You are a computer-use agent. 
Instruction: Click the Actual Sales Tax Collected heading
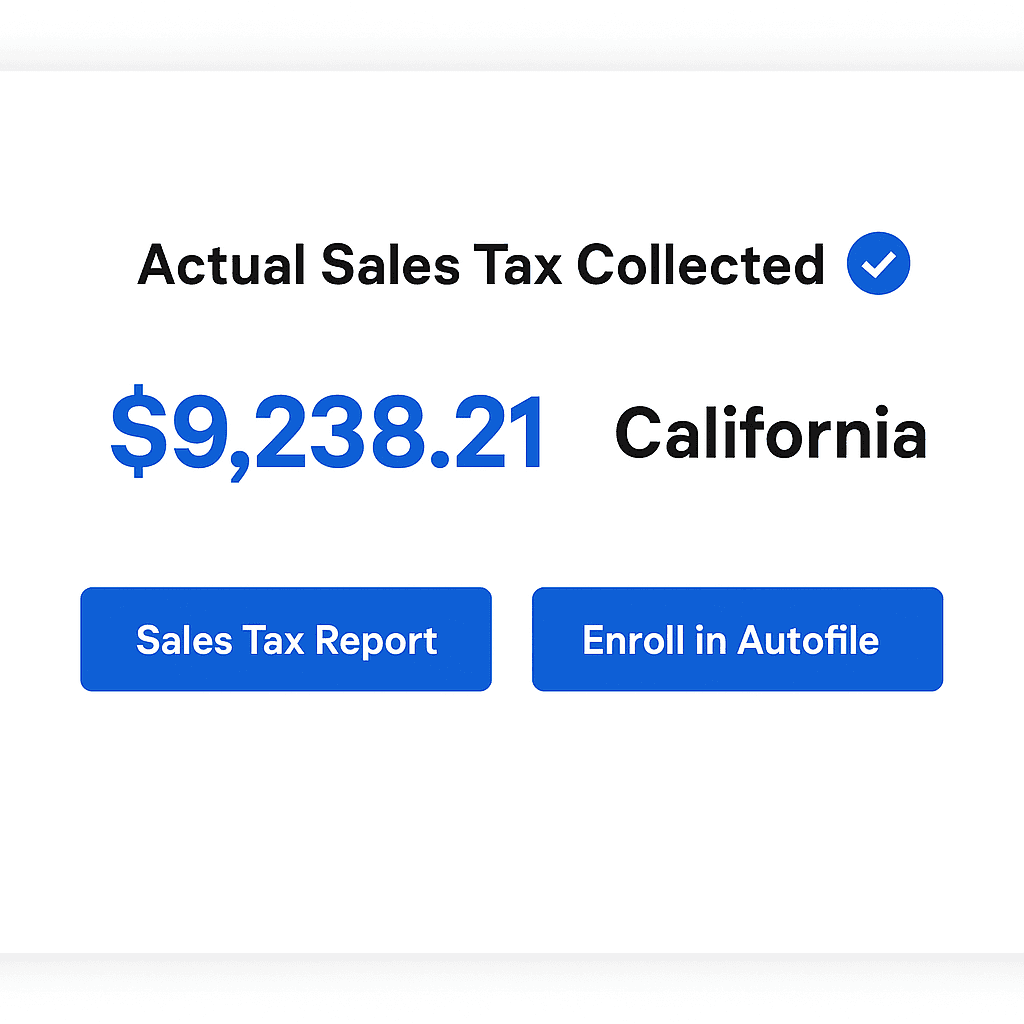481,264
